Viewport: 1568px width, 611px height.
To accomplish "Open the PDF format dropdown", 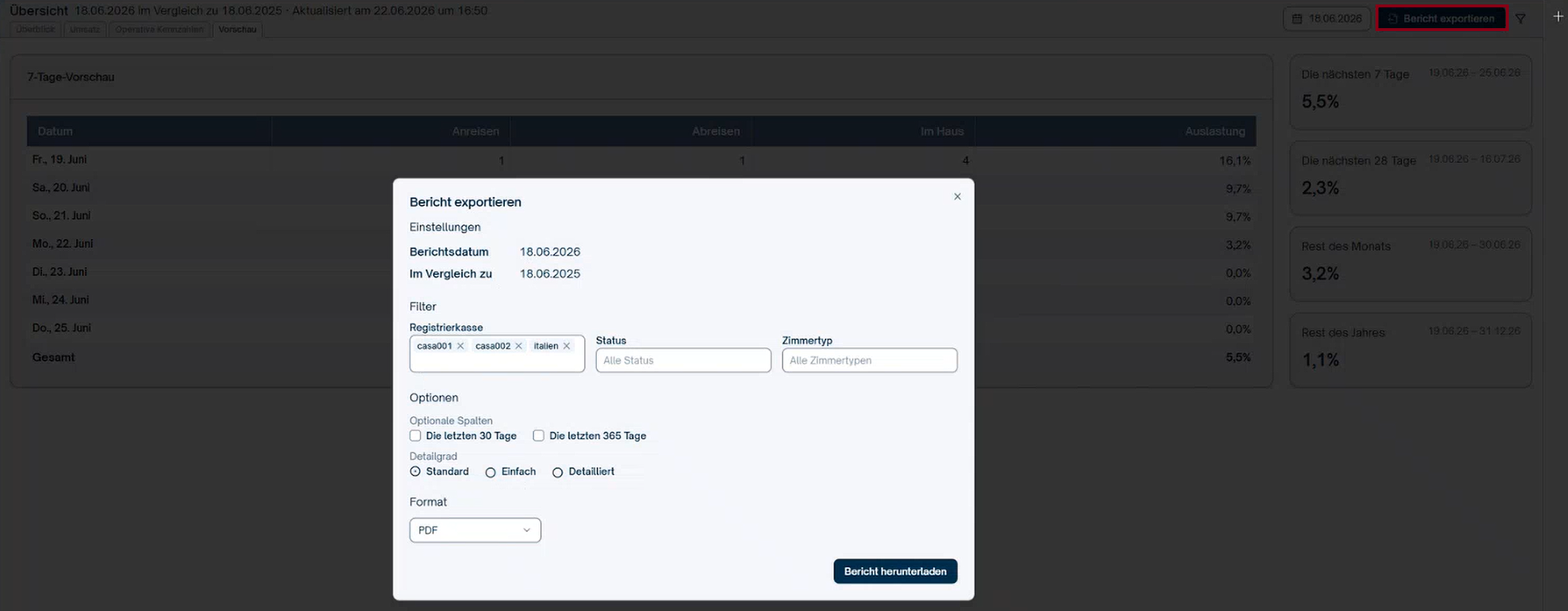I will tap(475, 530).
